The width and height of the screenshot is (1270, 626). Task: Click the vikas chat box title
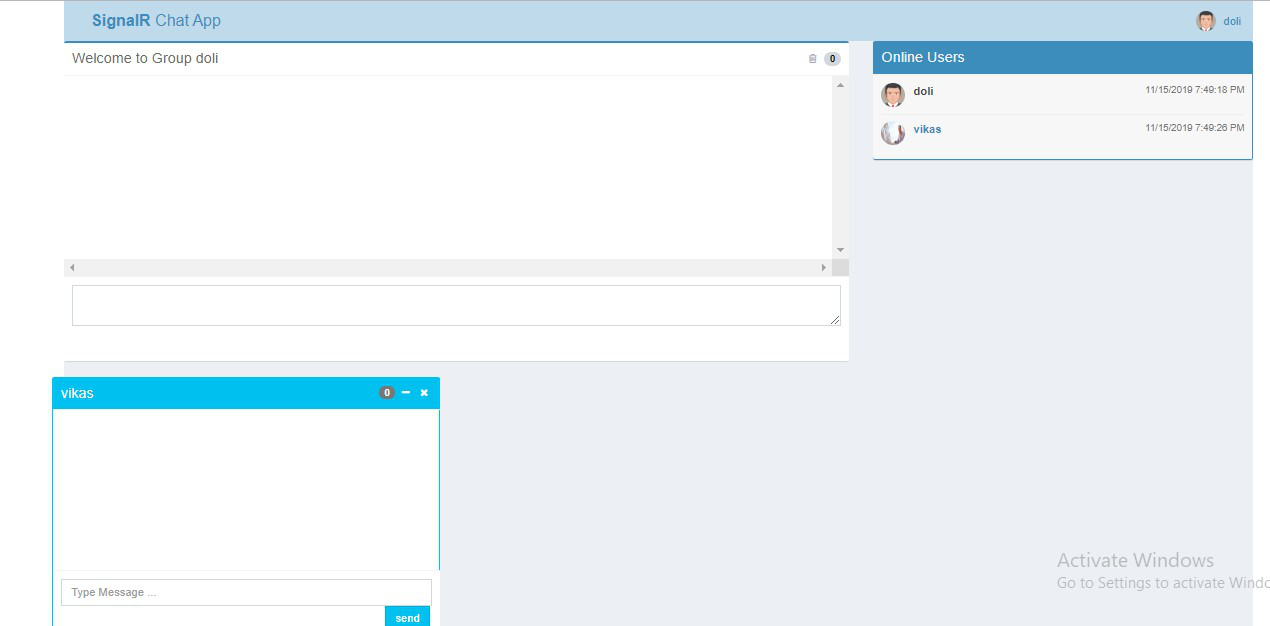tap(77, 393)
